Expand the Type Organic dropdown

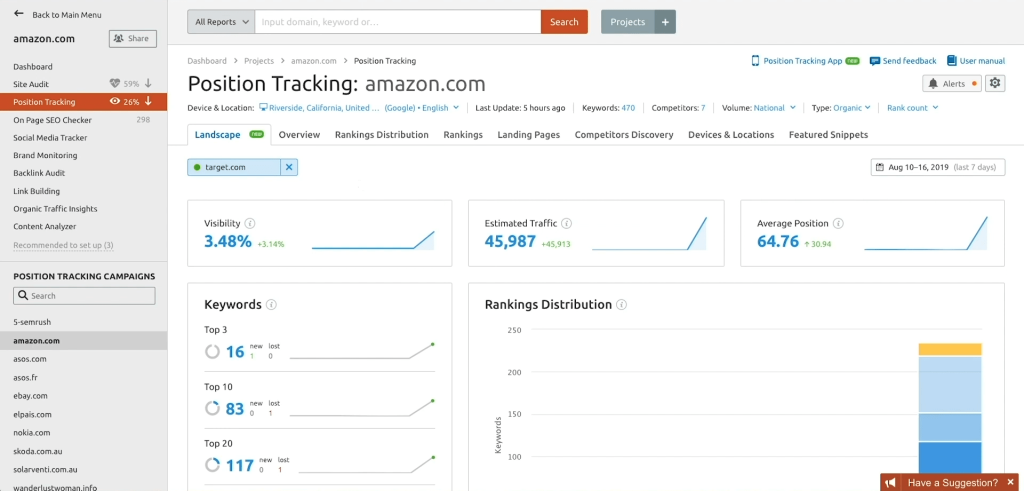[x=841, y=108]
